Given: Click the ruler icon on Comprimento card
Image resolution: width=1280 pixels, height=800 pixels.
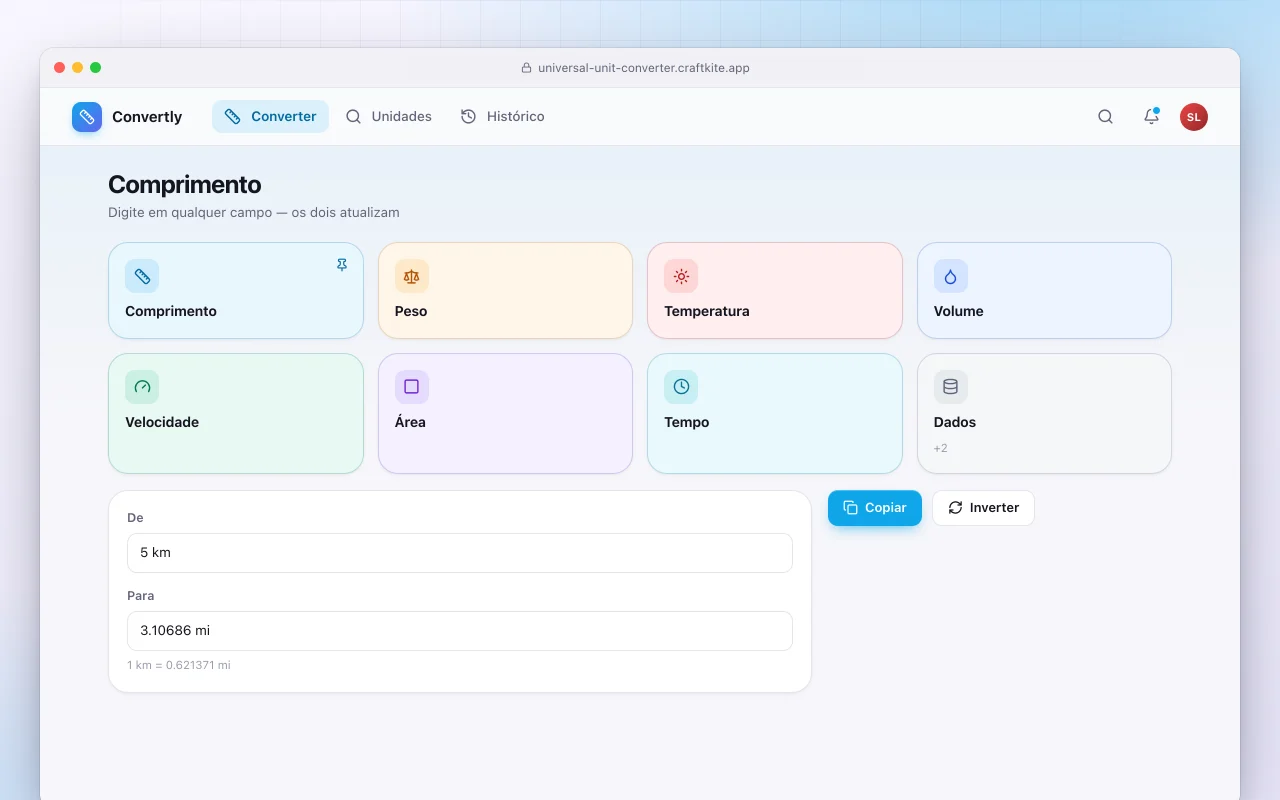Looking at the screenshot, I should pyautogui.click(x=142, y=276).
